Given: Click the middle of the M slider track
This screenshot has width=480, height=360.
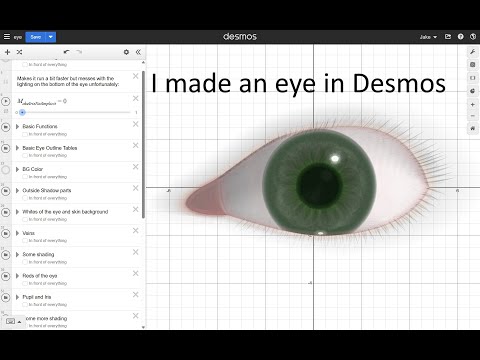Looking at the screenshot, I should pos(75,112).
